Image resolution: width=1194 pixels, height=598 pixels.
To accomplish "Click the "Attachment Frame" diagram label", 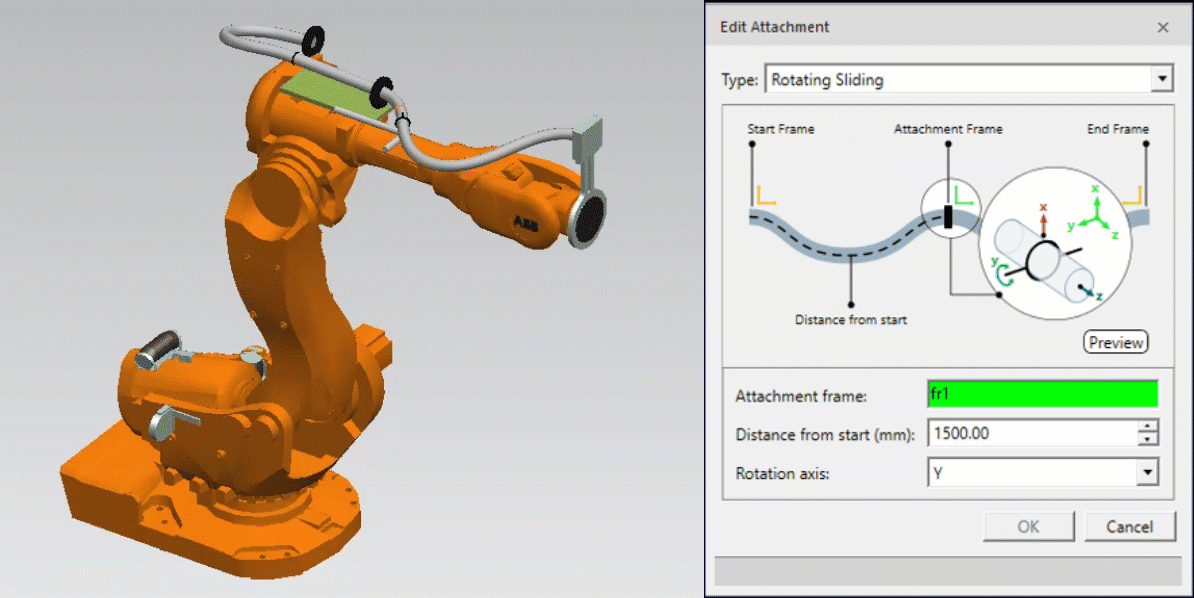I will 948,129.
